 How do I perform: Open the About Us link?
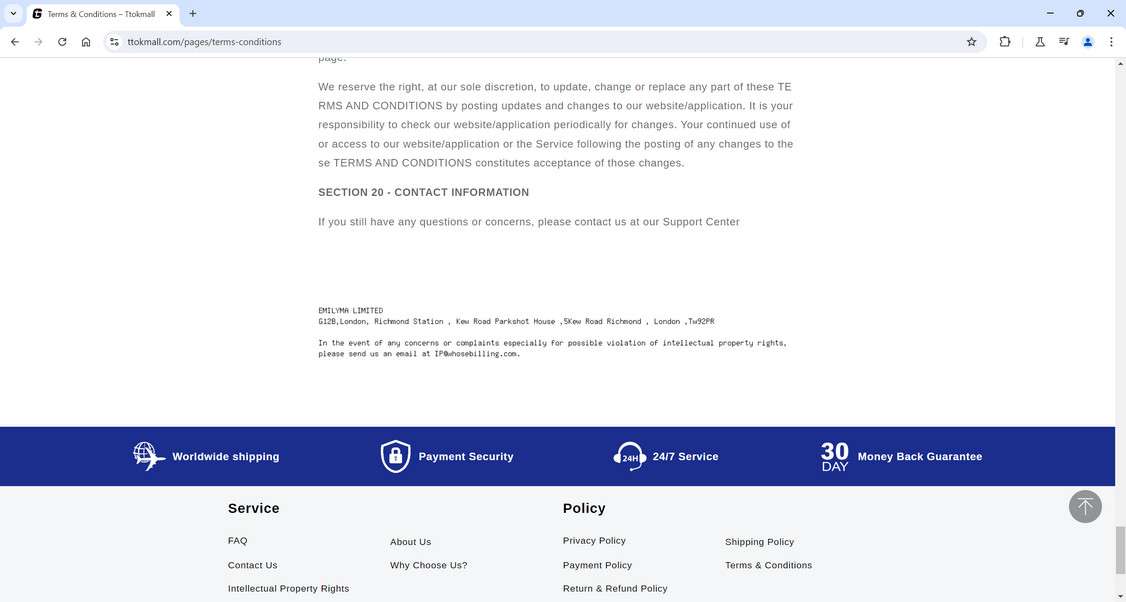pos(411,542)
